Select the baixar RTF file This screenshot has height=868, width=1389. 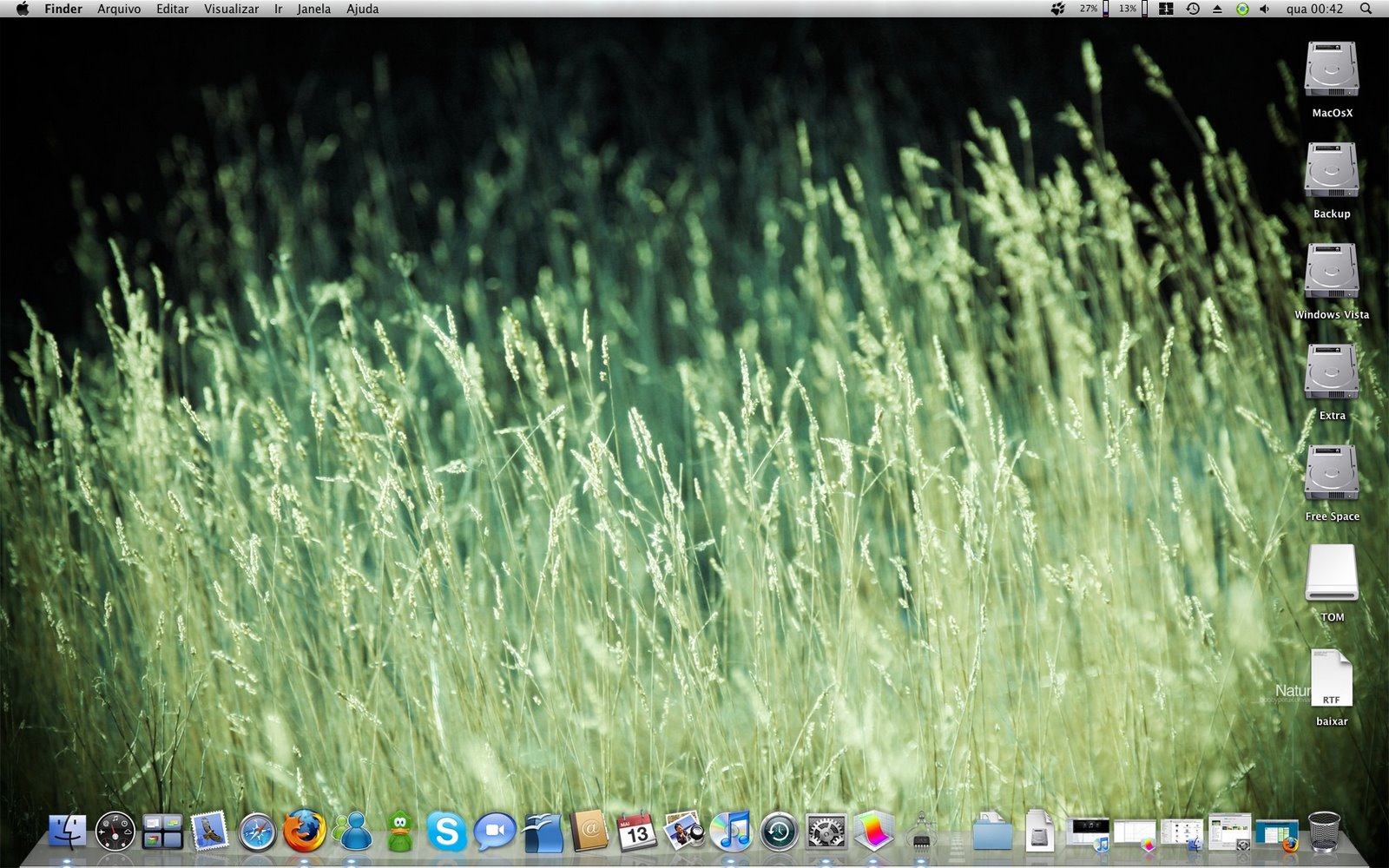(1332, 678)
